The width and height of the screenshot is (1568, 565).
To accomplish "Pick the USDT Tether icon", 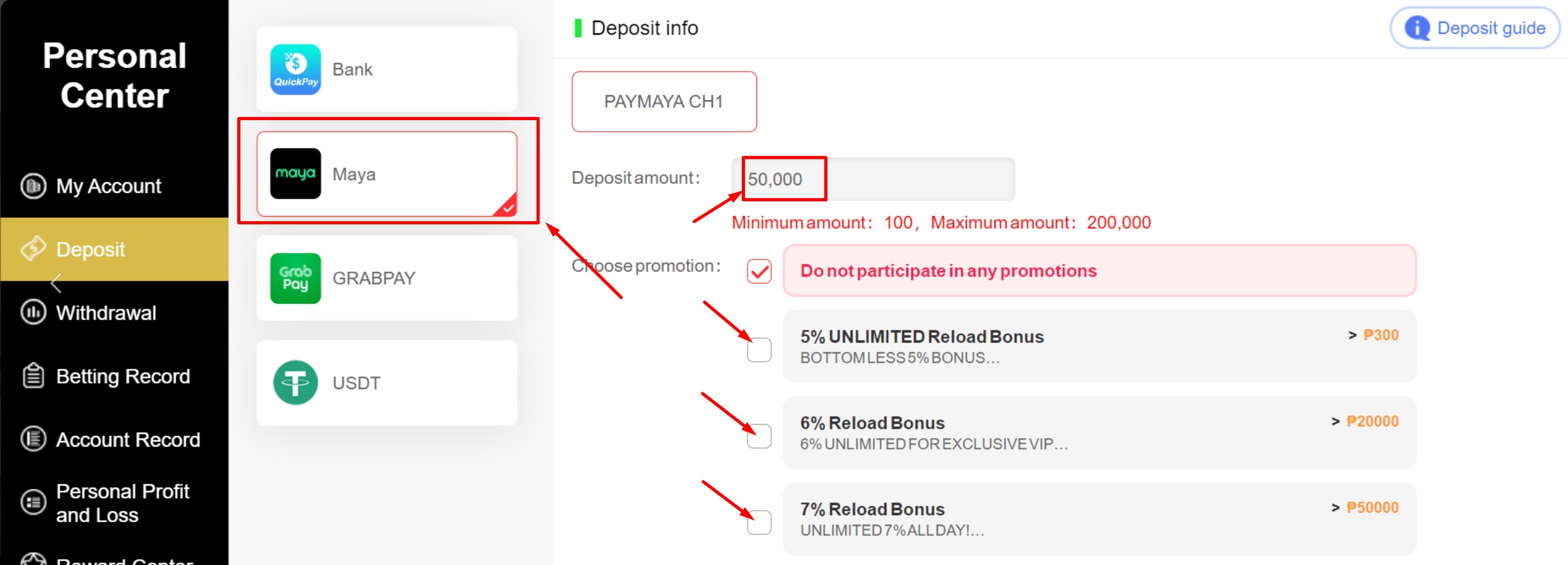I will (x=295, y=382).
